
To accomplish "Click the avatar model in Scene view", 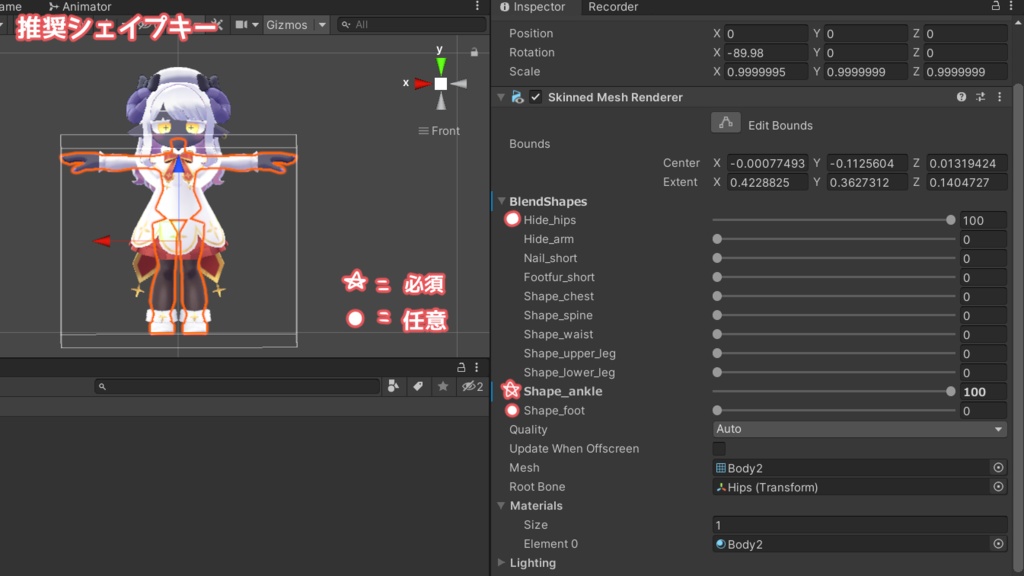I will click(178, 202).
